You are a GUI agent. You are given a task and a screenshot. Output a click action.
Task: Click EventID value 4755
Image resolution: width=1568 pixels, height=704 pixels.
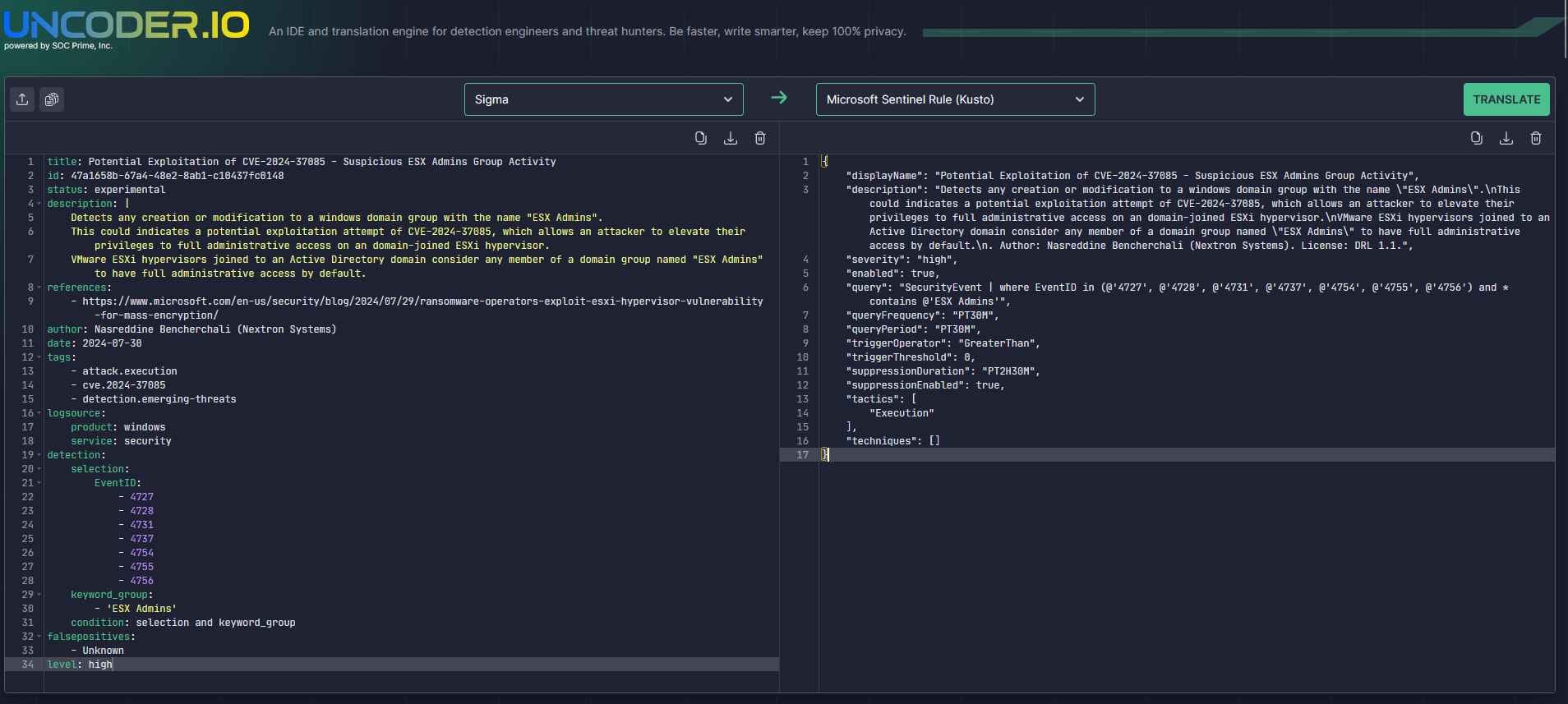pyautogui.click(x=142, y=567)
